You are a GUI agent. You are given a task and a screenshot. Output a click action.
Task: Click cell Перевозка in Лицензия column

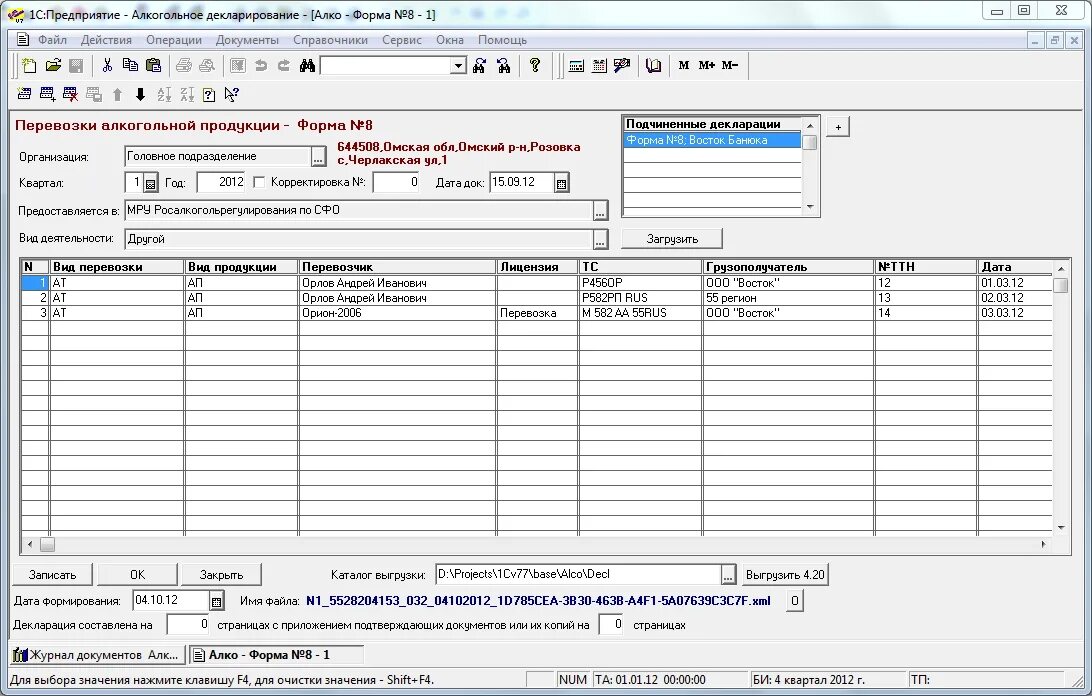click(537, 313)
